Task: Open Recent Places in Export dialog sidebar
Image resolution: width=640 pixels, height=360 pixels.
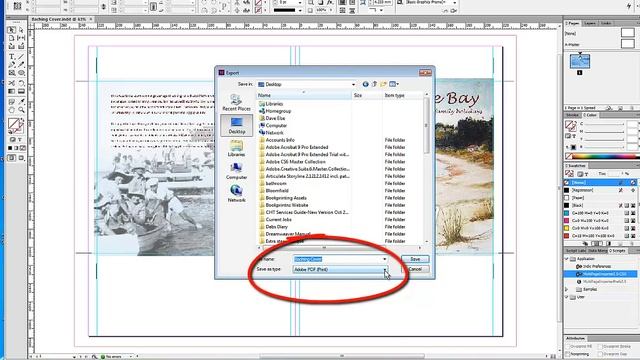Action: 236,102
